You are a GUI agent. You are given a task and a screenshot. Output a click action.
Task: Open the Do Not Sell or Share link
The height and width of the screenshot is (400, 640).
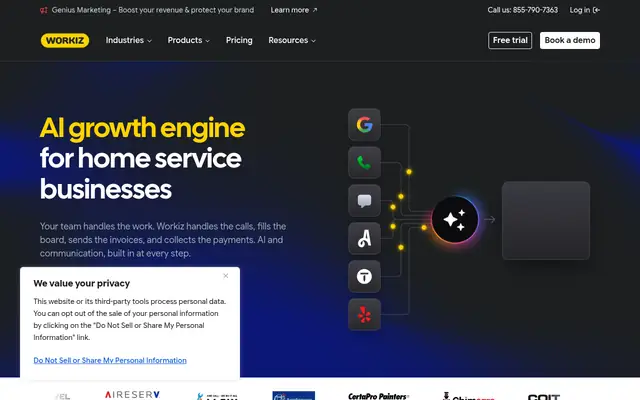[110, 360]
